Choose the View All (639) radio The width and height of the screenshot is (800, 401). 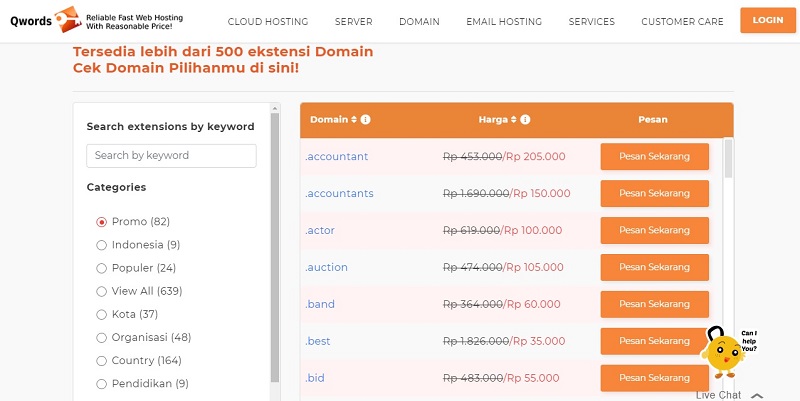pos(101,291)
